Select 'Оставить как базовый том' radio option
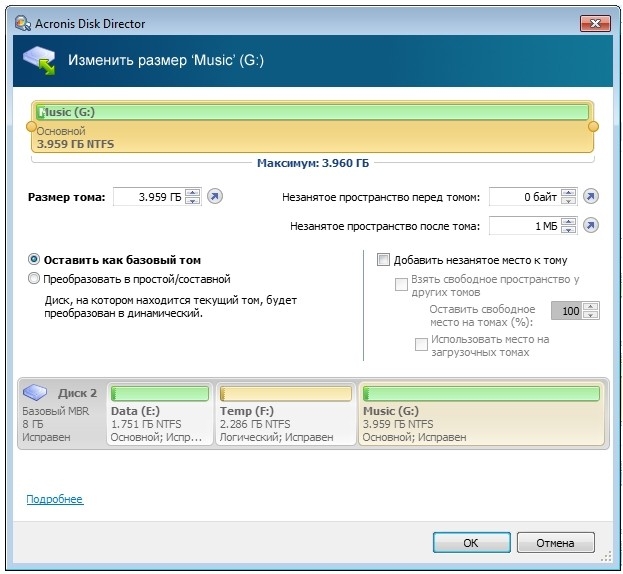 pyautogui.click(x=35, y=259)
